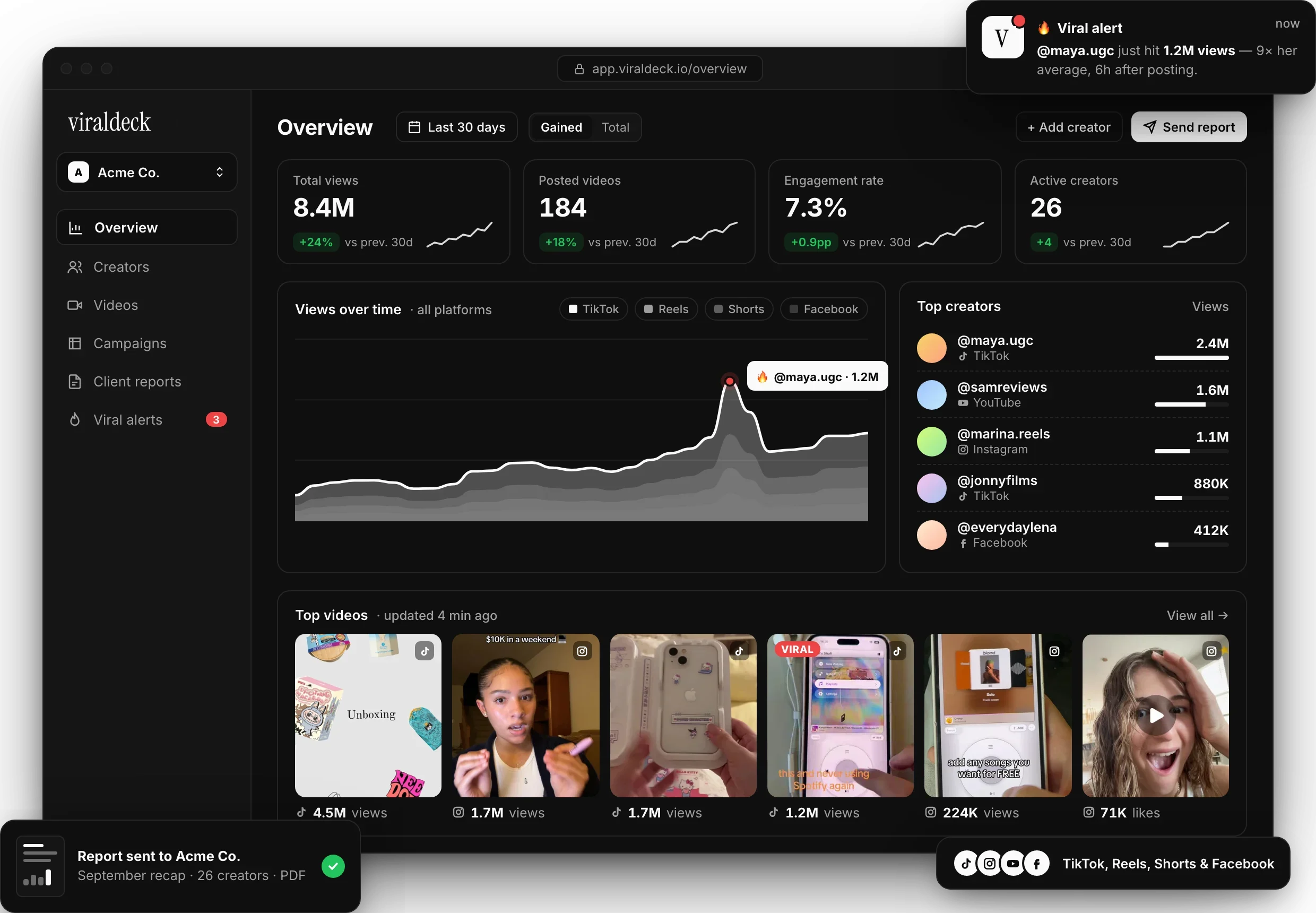
Task: Click the Viral alerts flame icon
Action: point(75,420)
